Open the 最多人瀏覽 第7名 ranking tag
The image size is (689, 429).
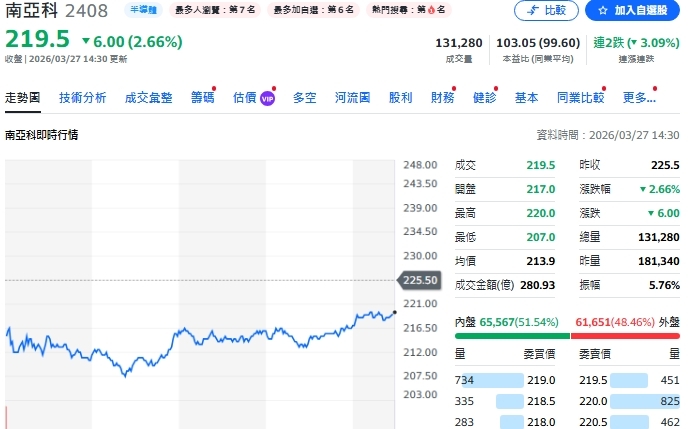[217, 10]
